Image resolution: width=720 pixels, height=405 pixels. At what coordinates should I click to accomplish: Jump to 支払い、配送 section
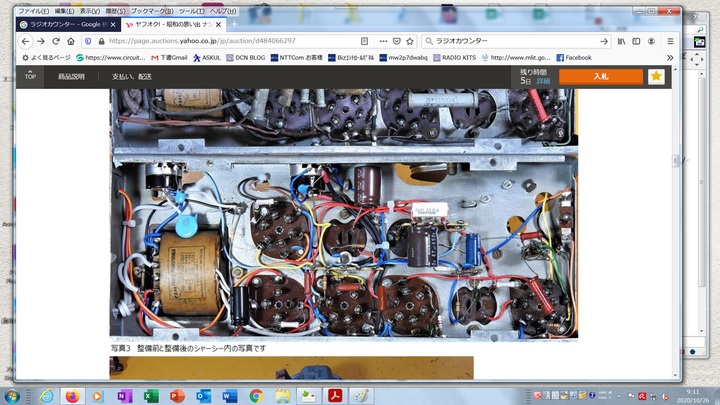132,76
